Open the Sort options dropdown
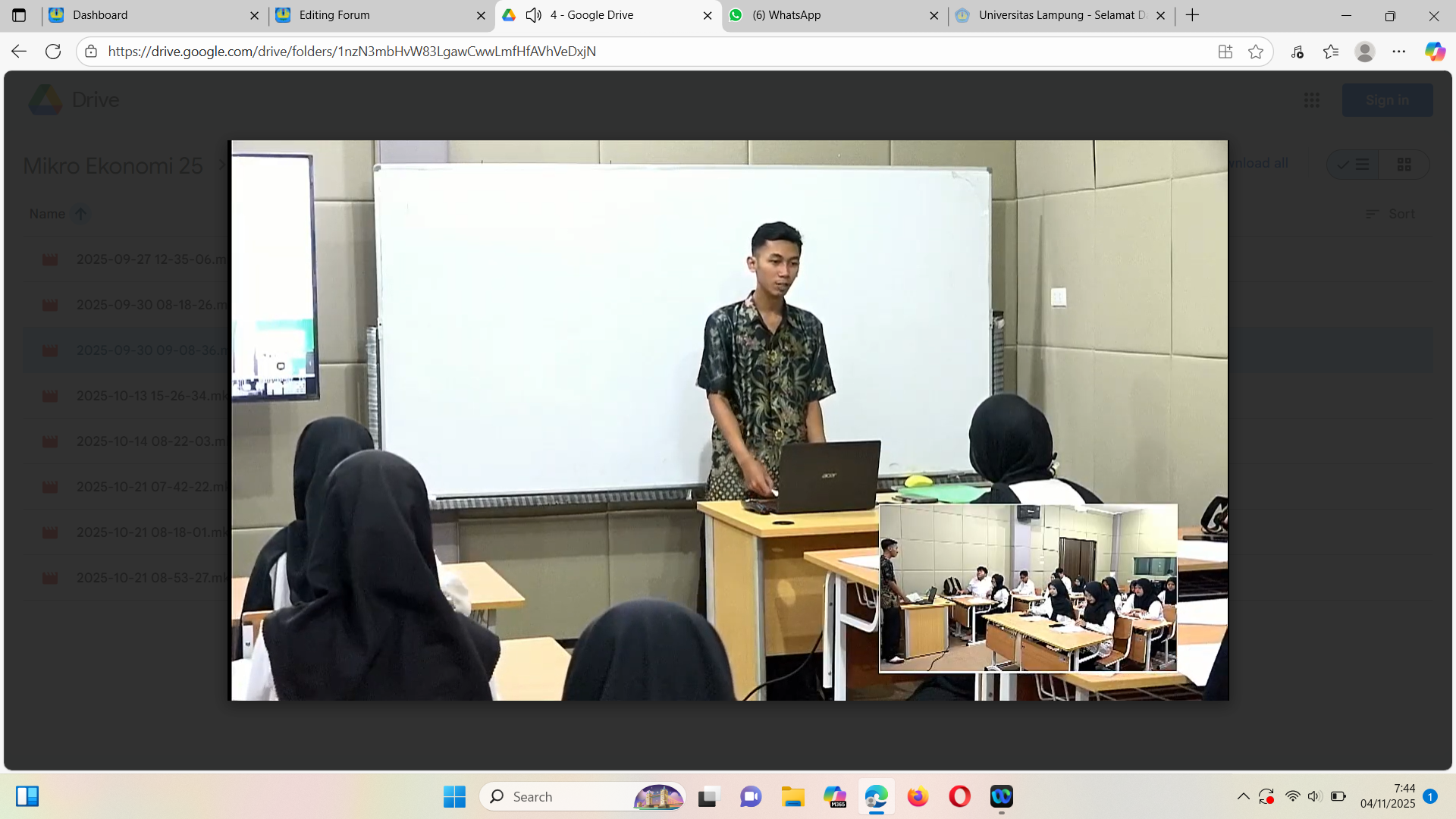 1391,214
